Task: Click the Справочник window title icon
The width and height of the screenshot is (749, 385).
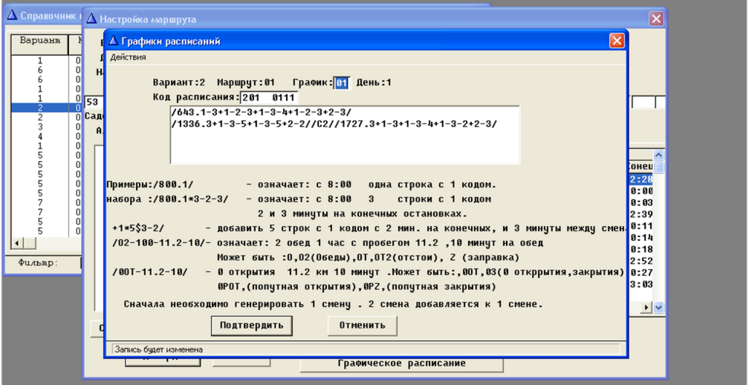Action: click(x=12, y=15)
